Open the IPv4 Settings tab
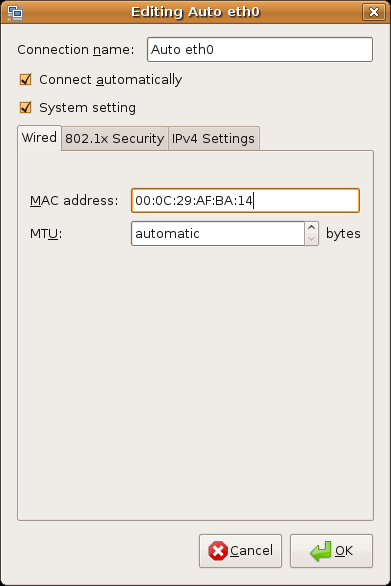391x586 pixels. tap(213, 139)
